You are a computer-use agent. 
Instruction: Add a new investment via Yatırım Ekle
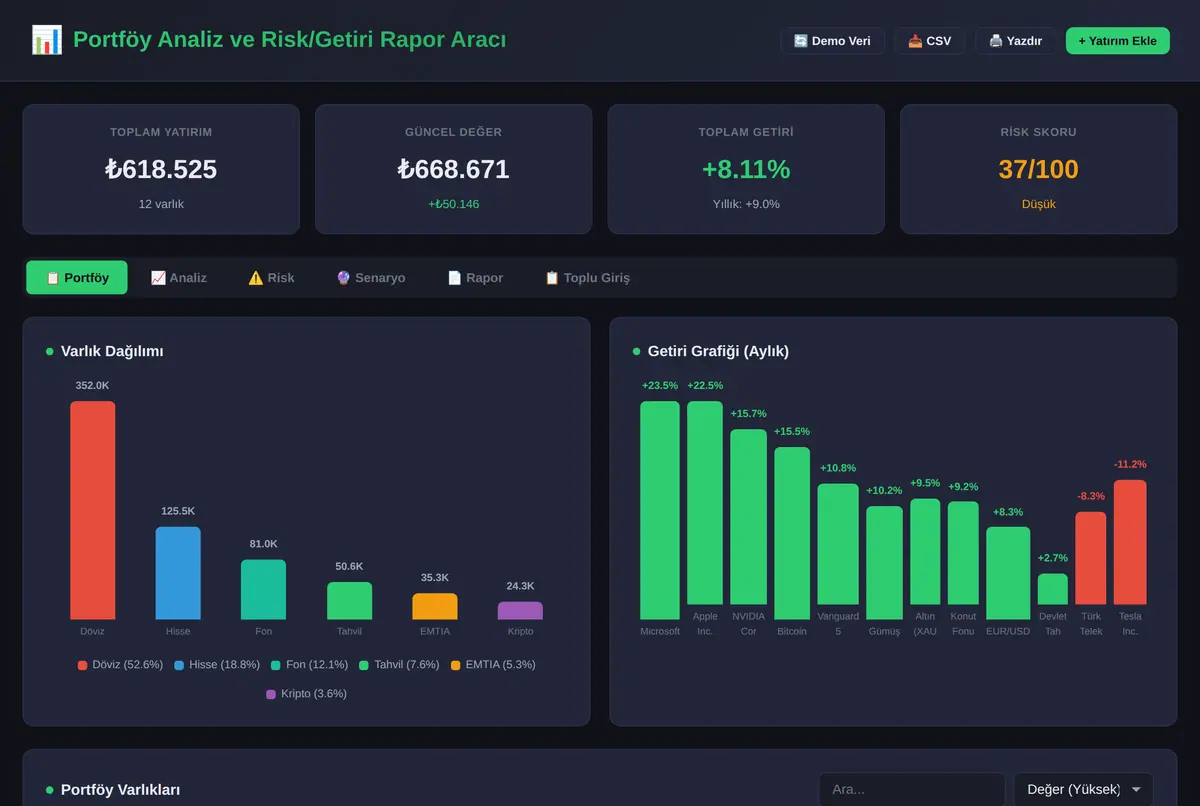tap(1117, 41)
